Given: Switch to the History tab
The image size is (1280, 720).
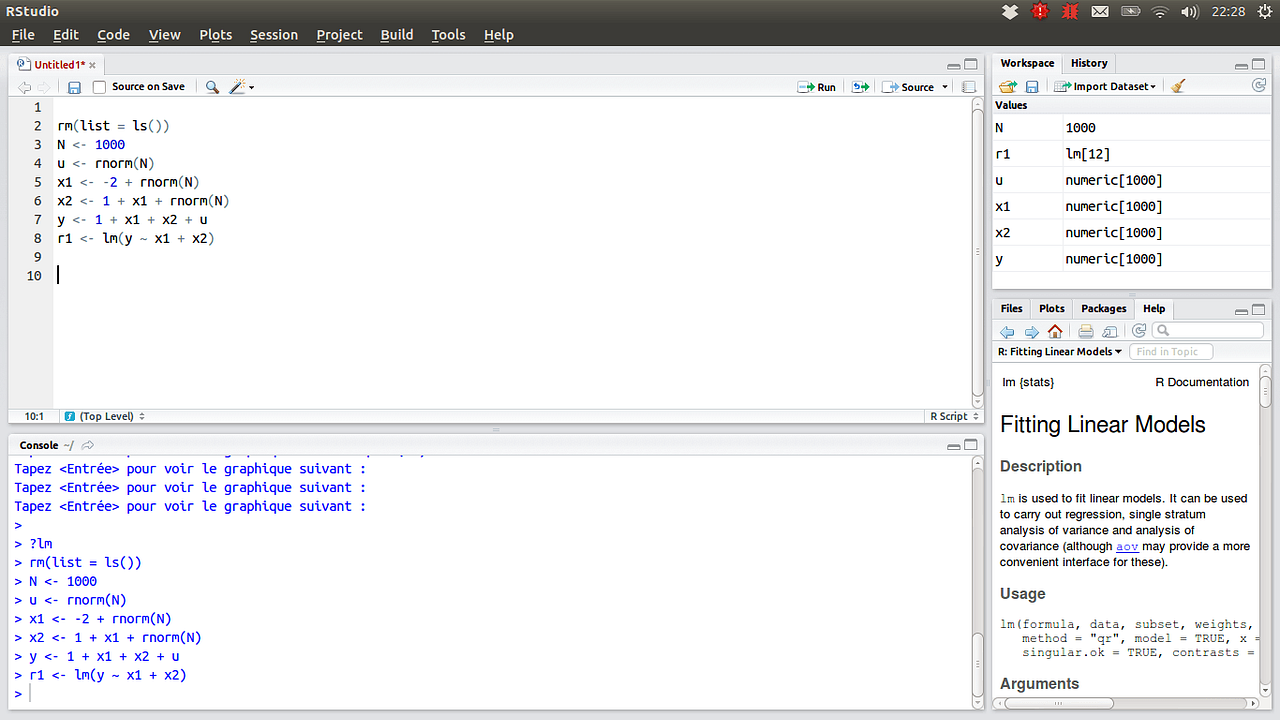Looking at the screenshot, I should [1088, 63].
